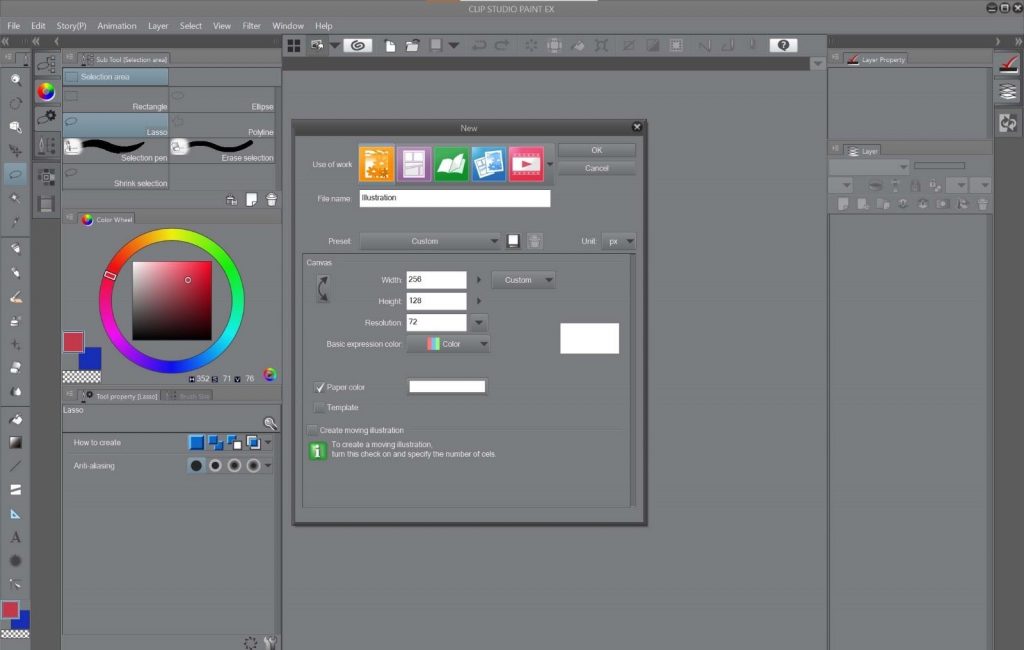Choose the Animation use of work icon

pos(528,163)
